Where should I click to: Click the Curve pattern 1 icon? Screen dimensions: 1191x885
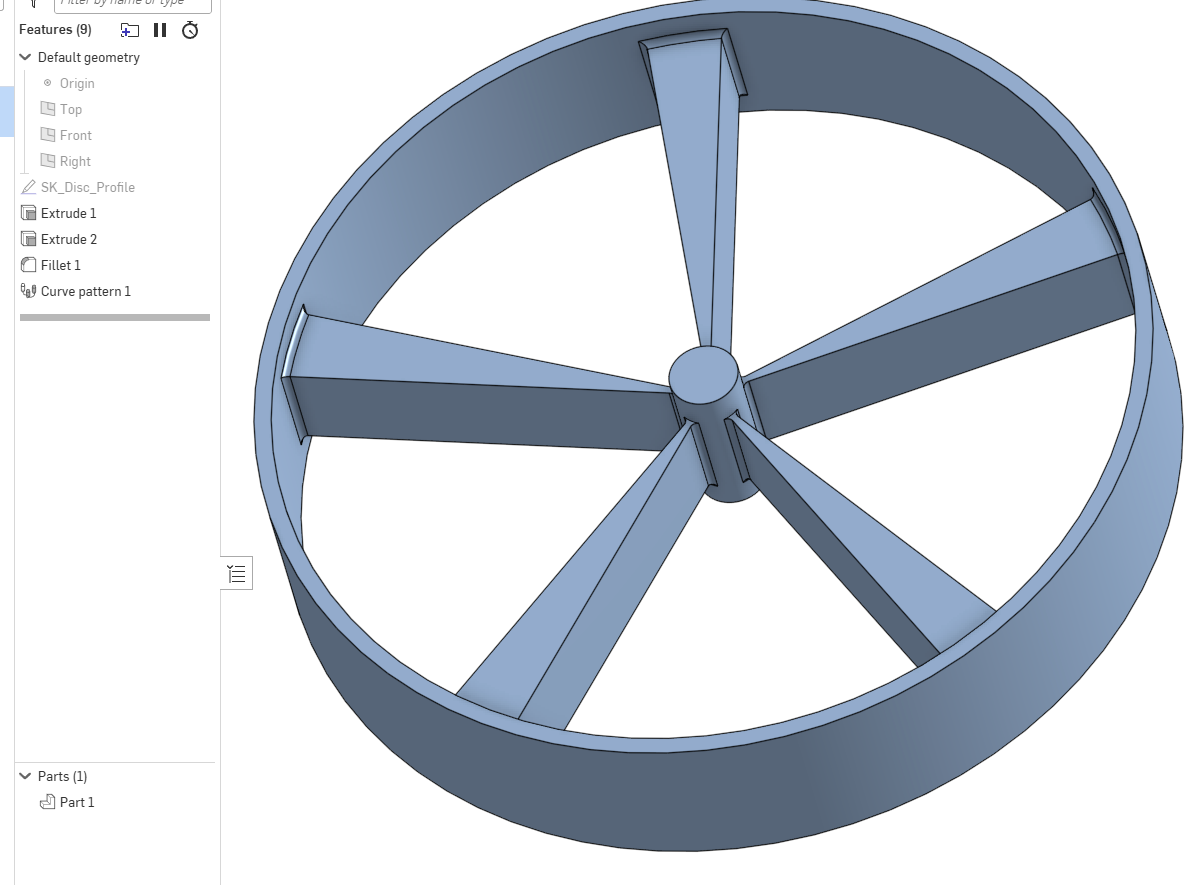(x=29, y=291)
